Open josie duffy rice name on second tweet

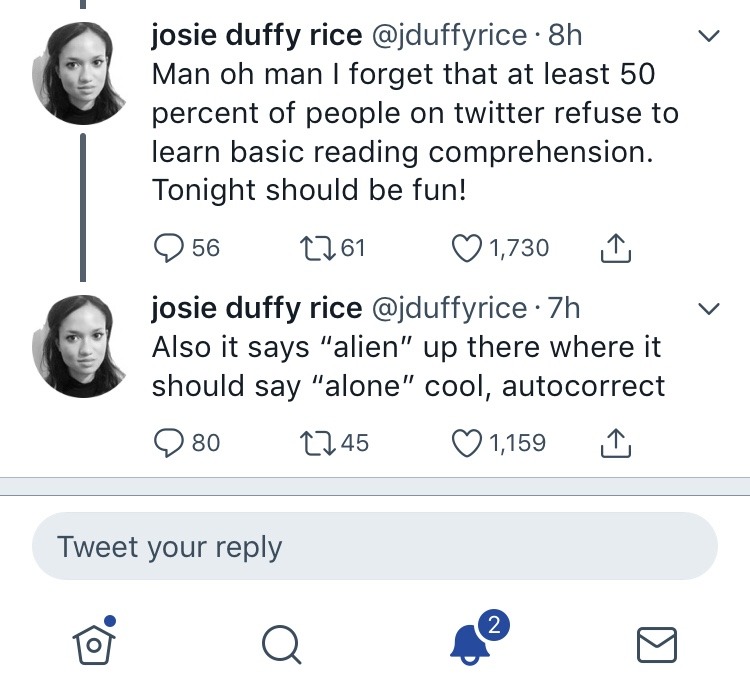(256, 308)
